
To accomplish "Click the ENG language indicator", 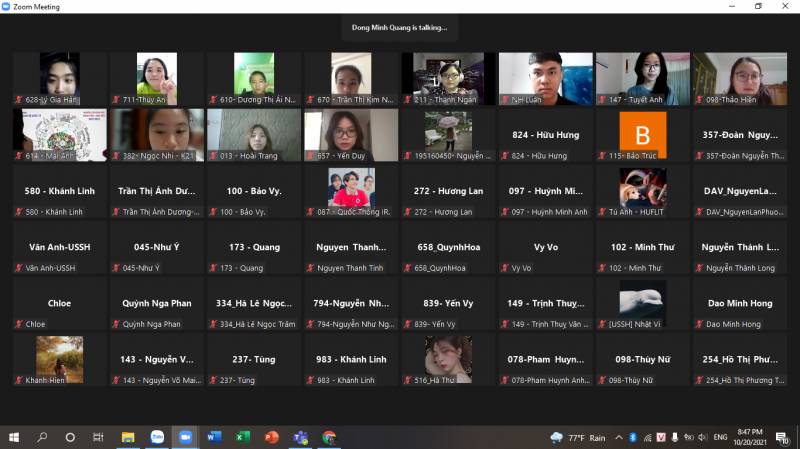I will (720, 437).
